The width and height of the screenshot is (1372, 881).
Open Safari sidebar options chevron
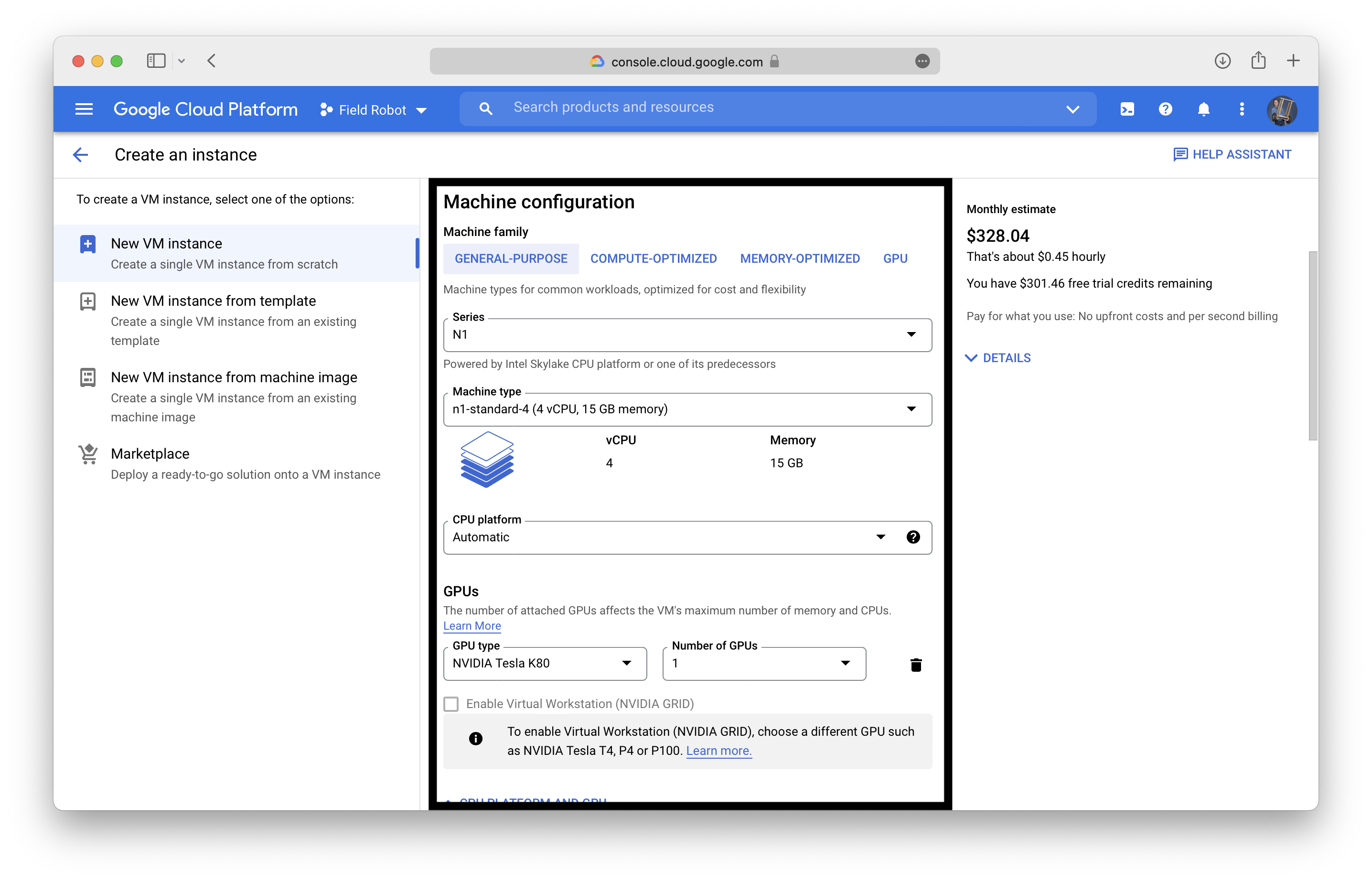click(182, 61)
